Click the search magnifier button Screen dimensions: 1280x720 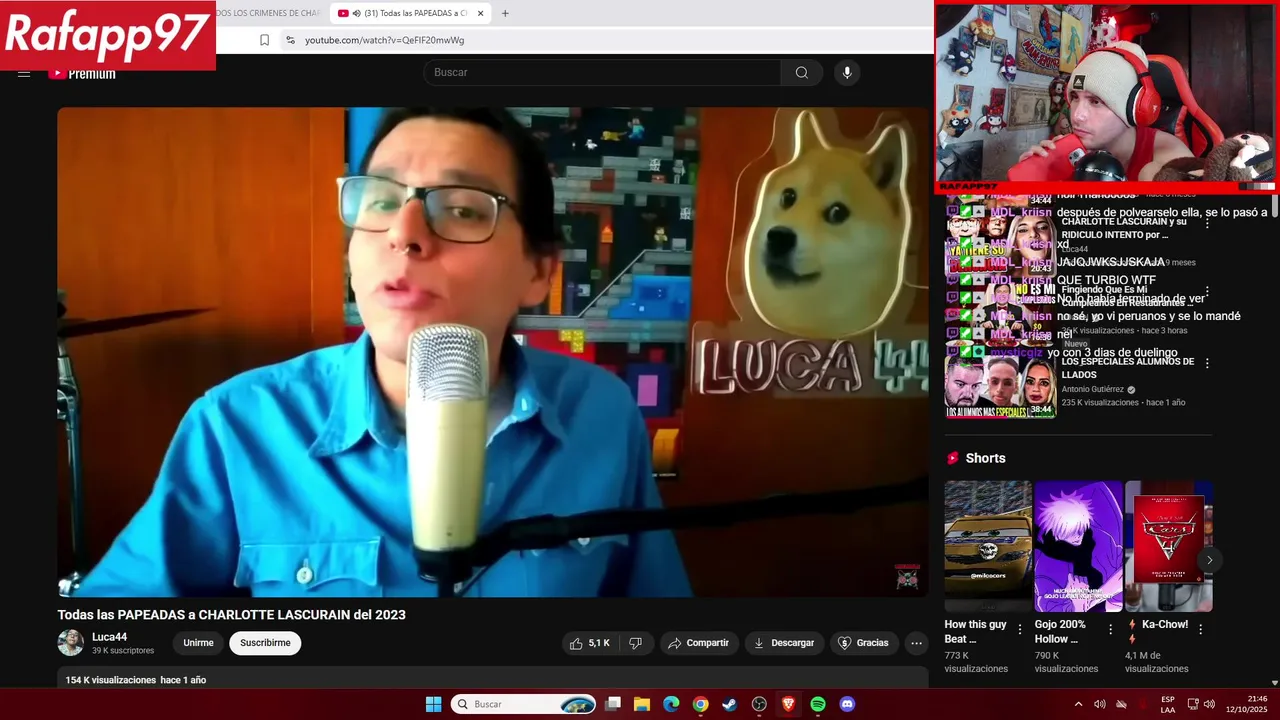(x=802, y=72)
